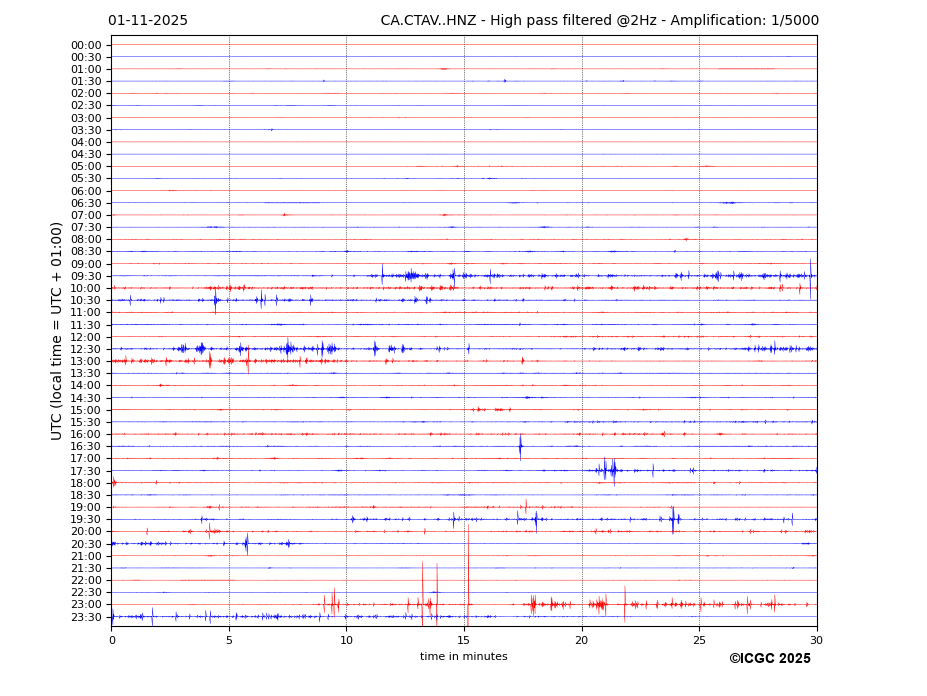Click the x-axis tick label 25

pos(699,640)
